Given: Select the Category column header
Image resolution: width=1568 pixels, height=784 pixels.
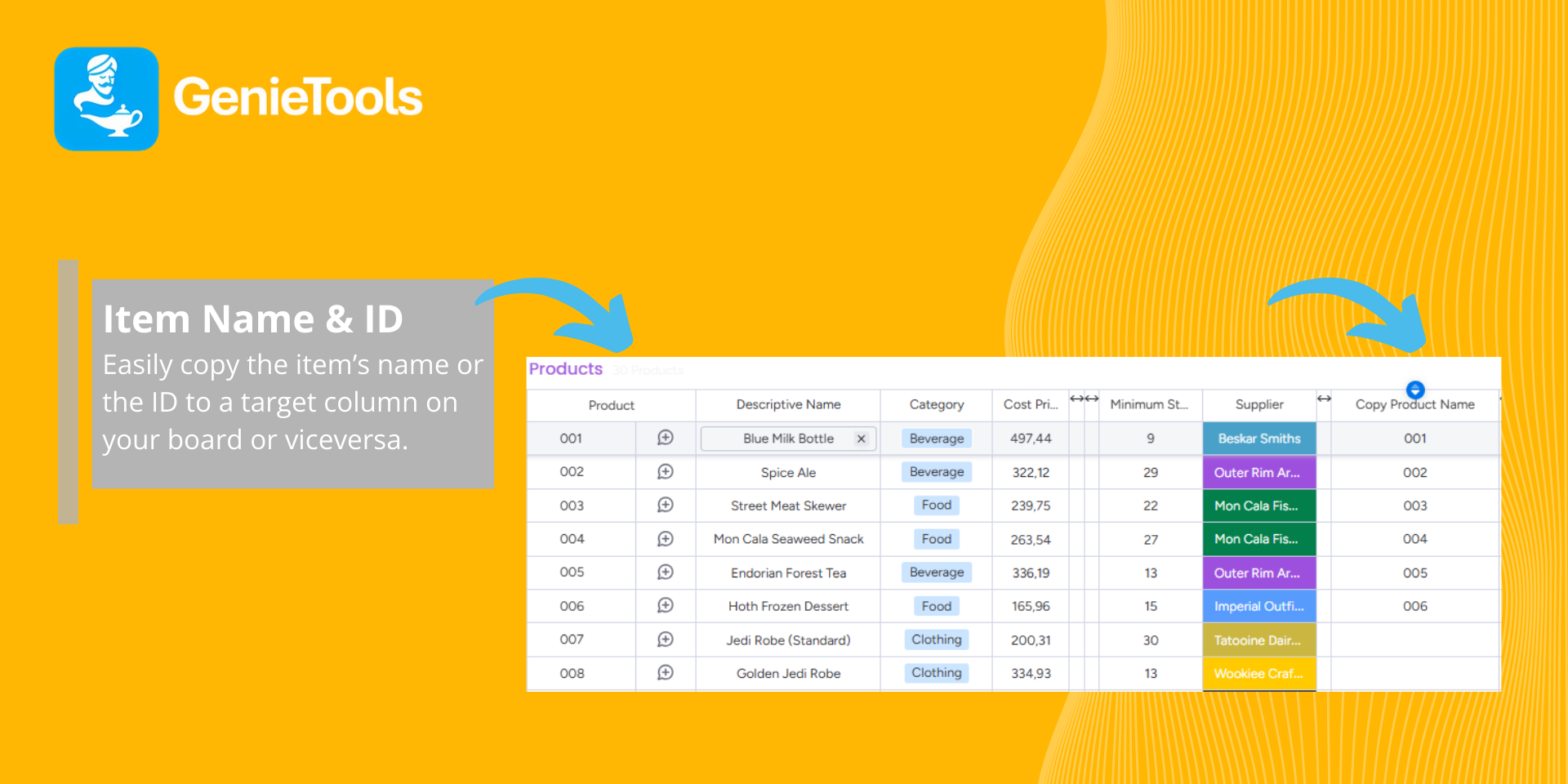Looking at the screenshot, I should coord(936,404).
